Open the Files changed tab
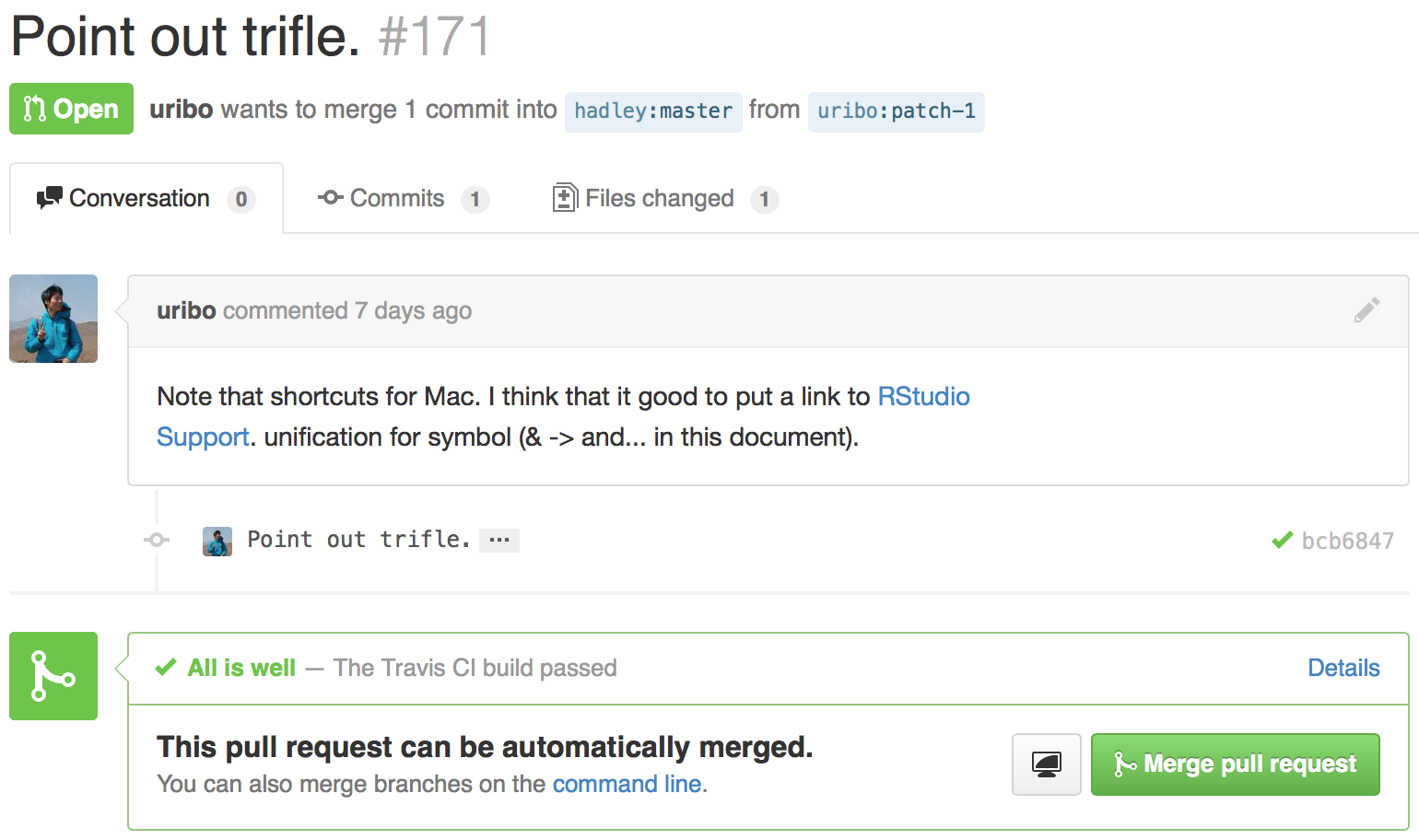 (x=665, y=199)
